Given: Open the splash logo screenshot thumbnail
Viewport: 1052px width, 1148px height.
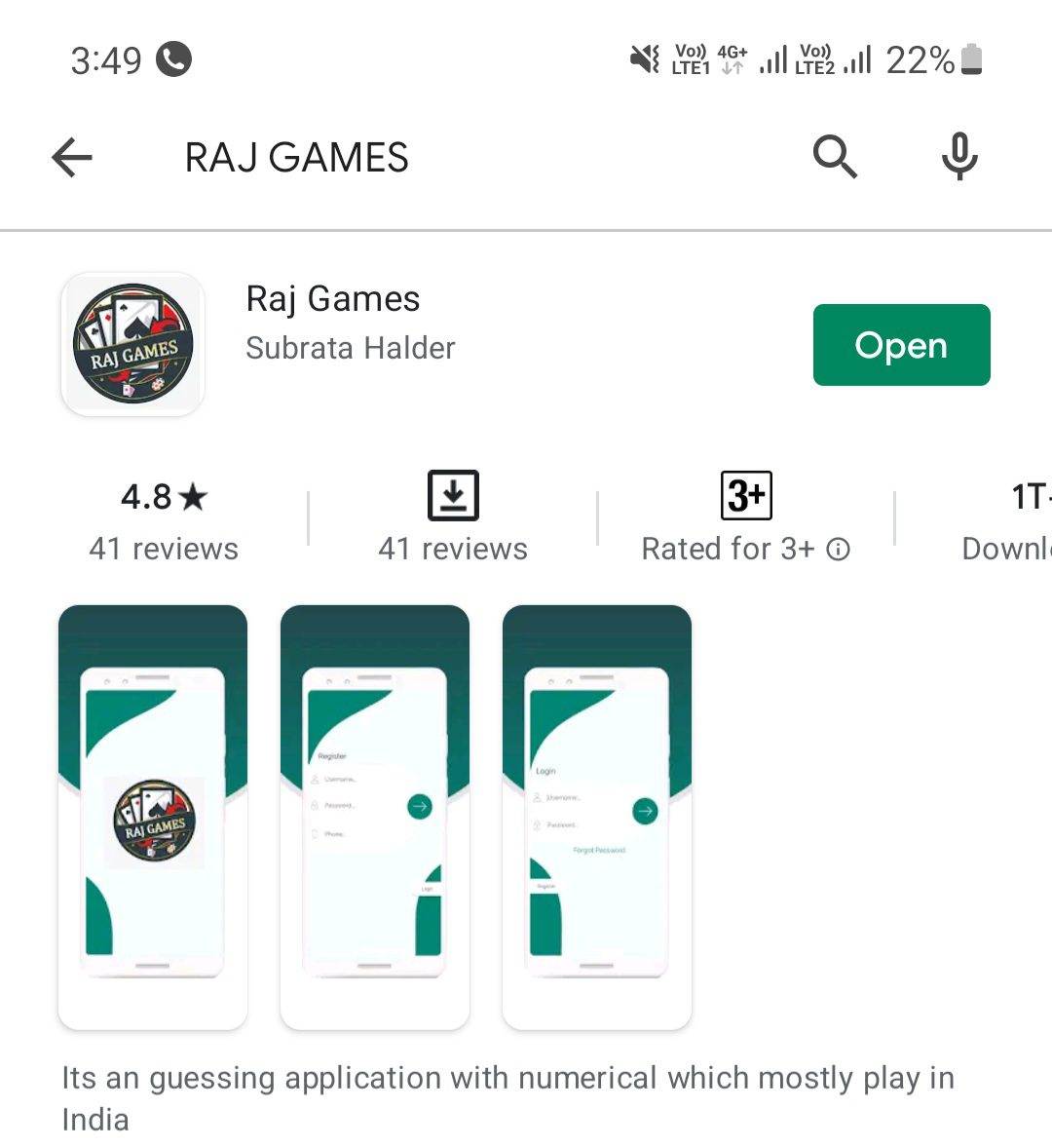Looking at the screenshot, I should click(153, 817).
